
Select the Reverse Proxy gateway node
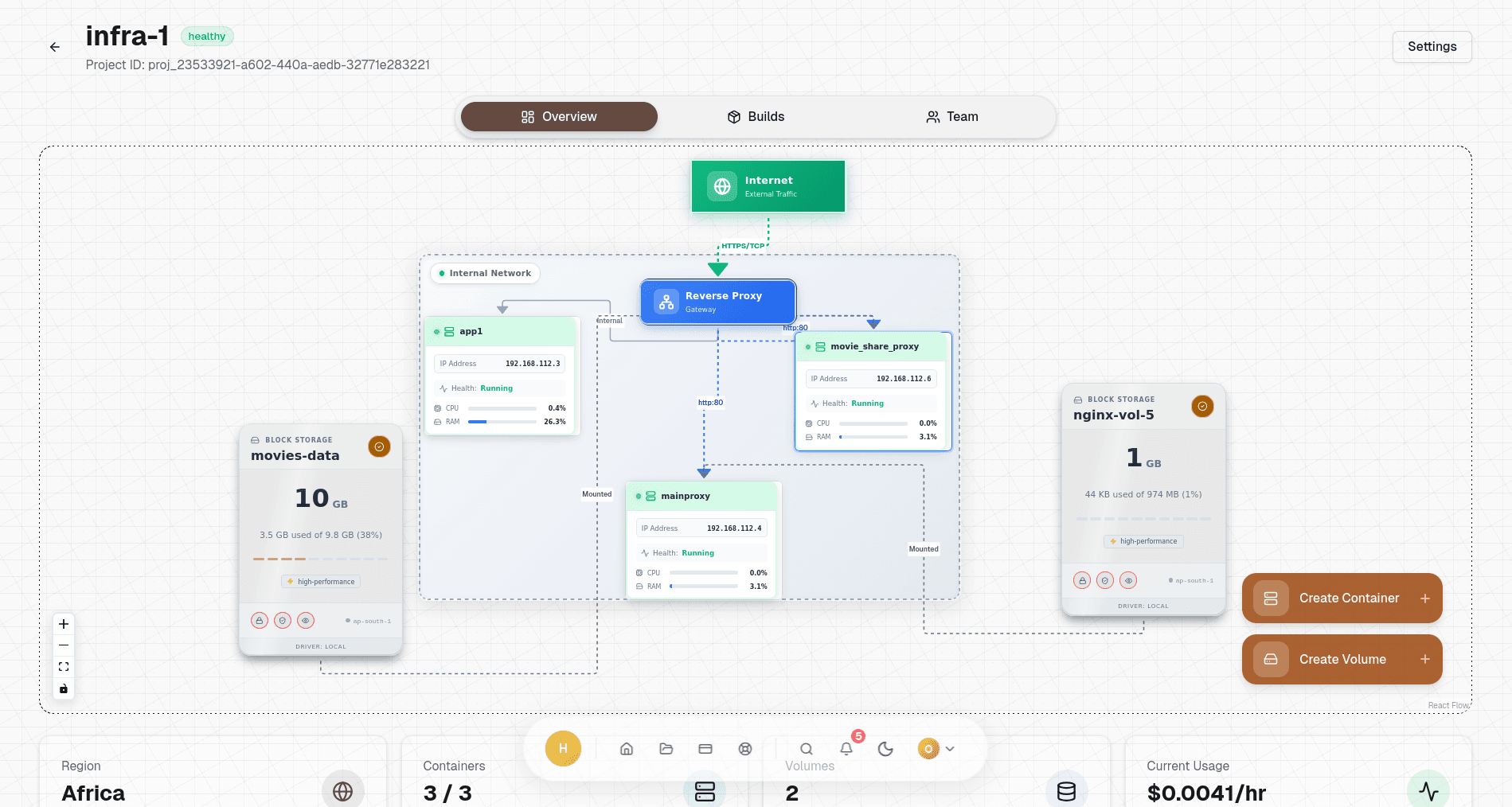point(717,302)
